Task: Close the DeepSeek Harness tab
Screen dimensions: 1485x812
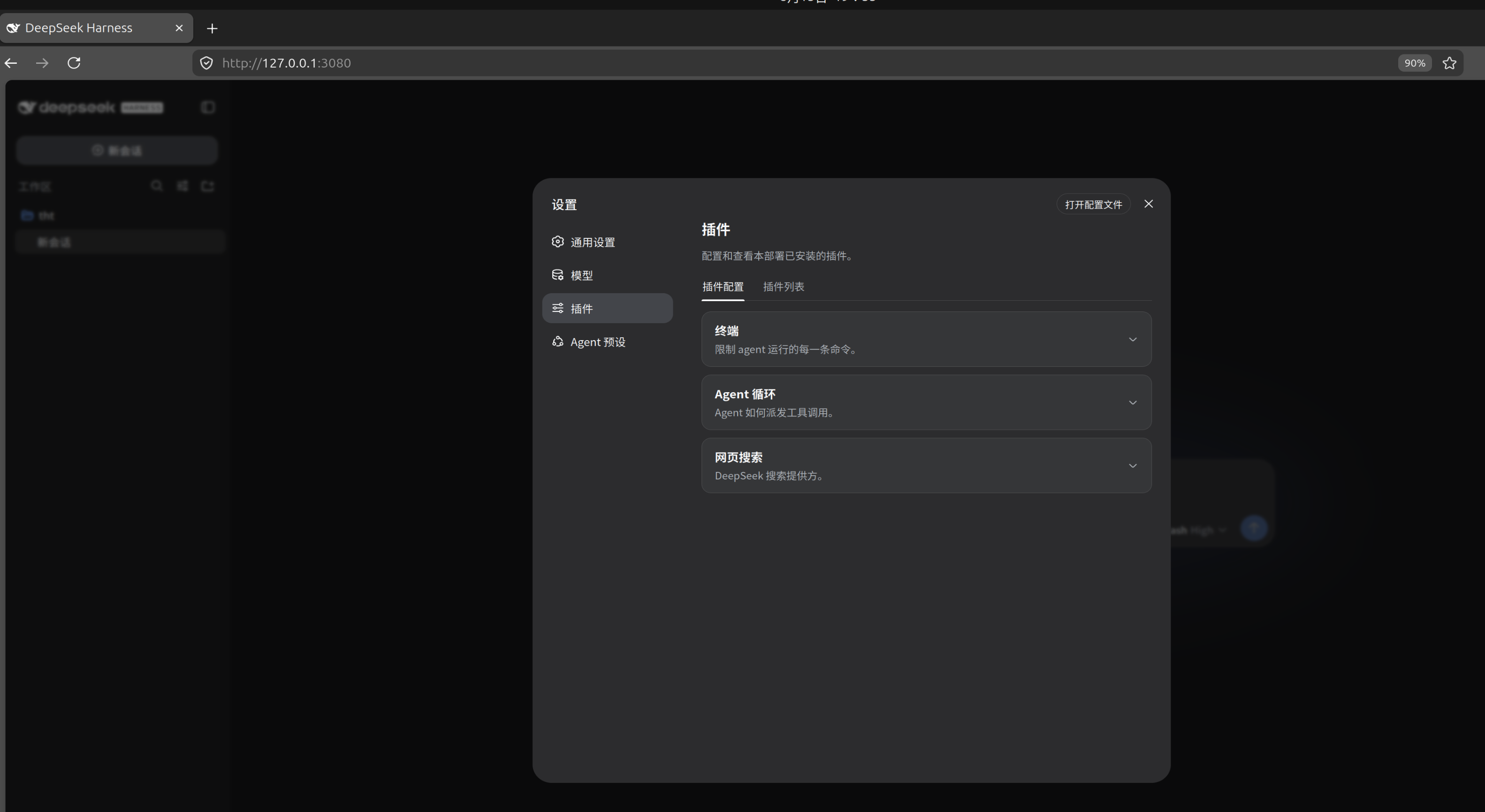Action: [x=179, y=28]
